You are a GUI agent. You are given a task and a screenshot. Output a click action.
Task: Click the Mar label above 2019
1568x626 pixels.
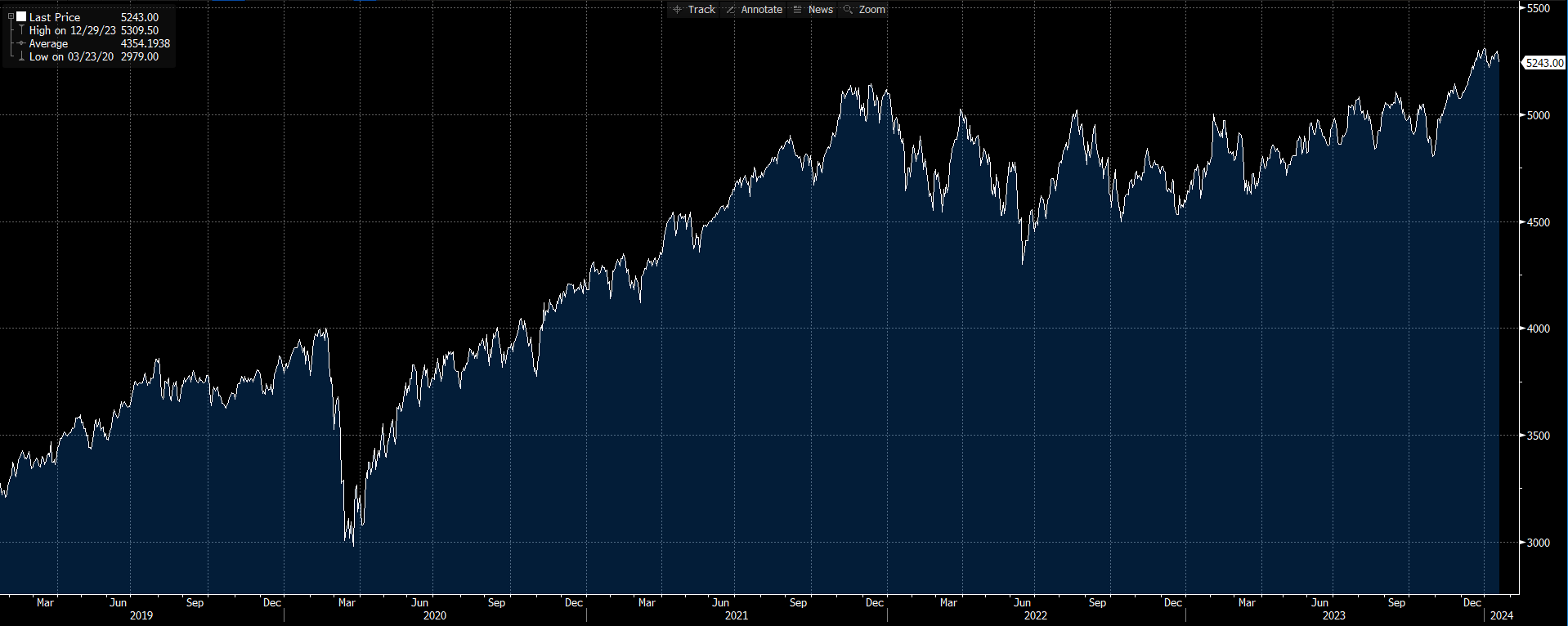[45, 602]
